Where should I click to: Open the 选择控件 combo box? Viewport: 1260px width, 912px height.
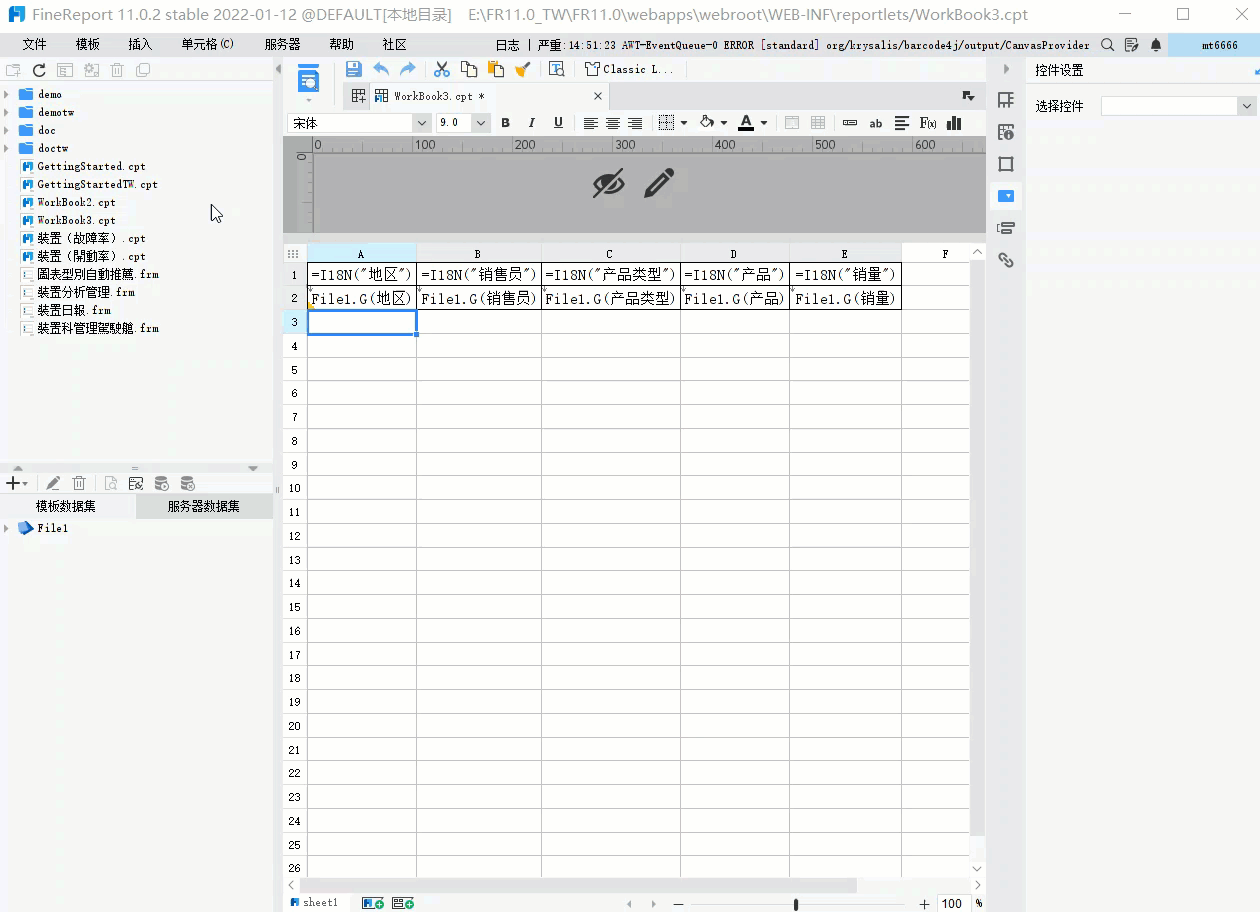click(x=1178, y=106)
